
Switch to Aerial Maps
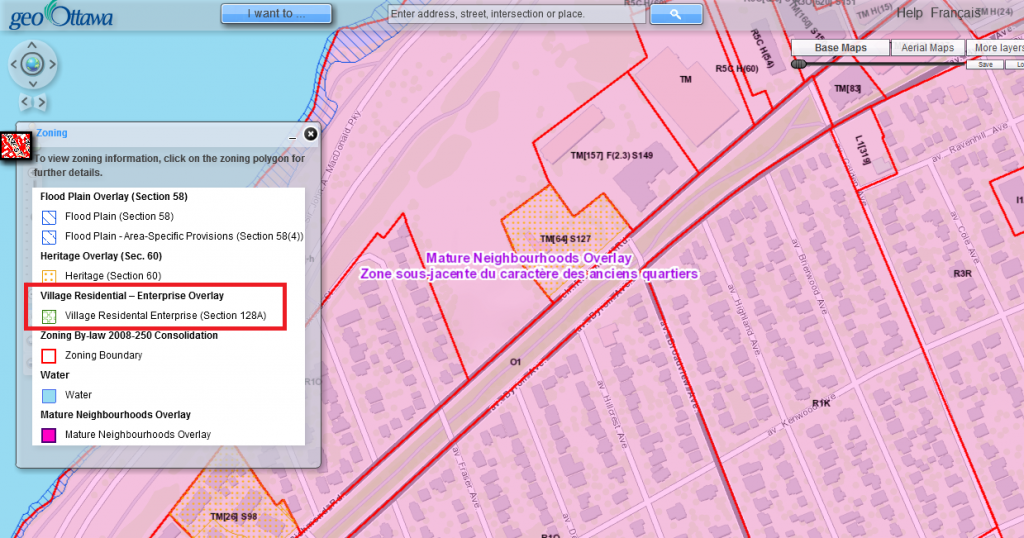[x=928, y=48]
